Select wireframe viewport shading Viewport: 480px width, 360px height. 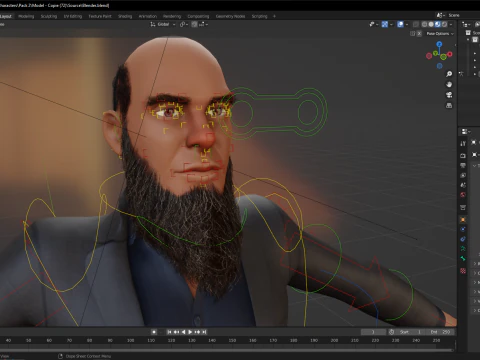[x=425, y=24]
